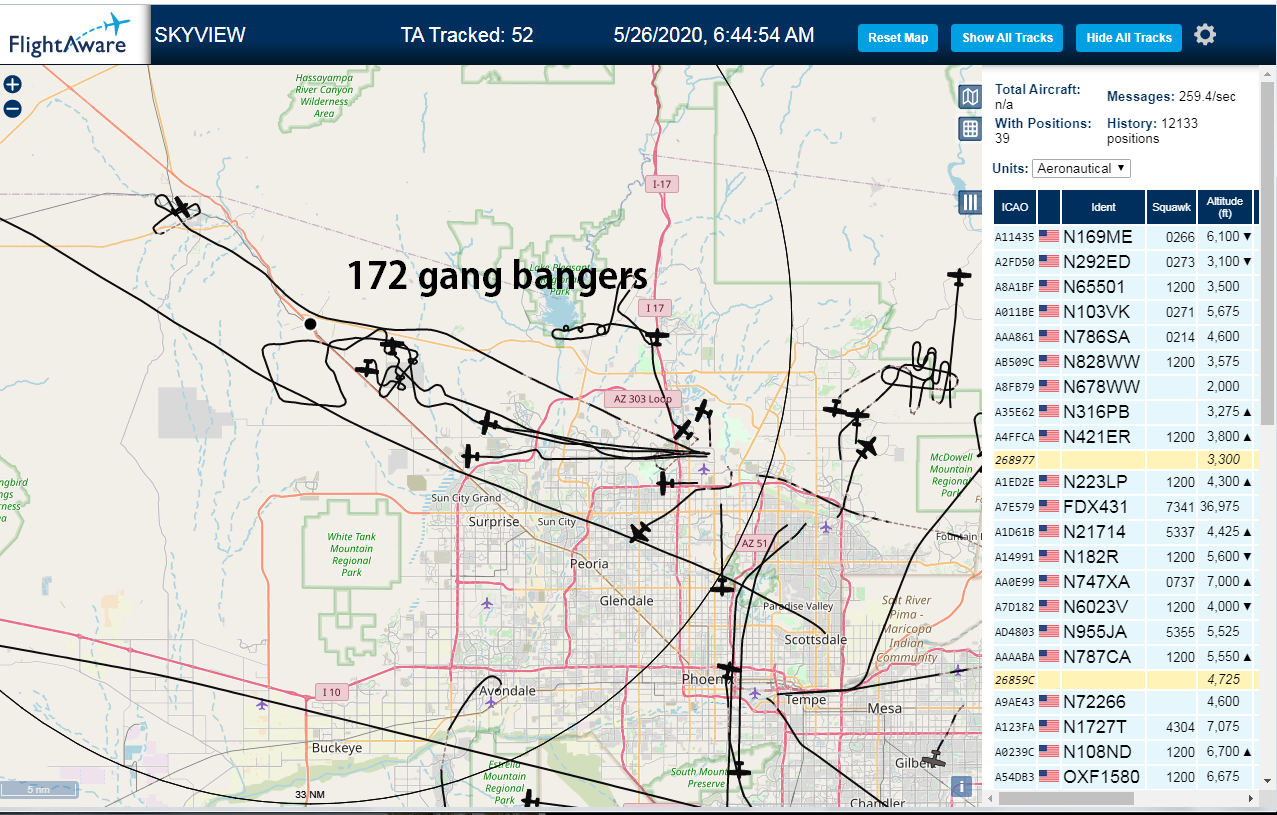Select the N786SA aircraft row
This screenshot has height=815, width=1277.
[x=1124, y=337]
